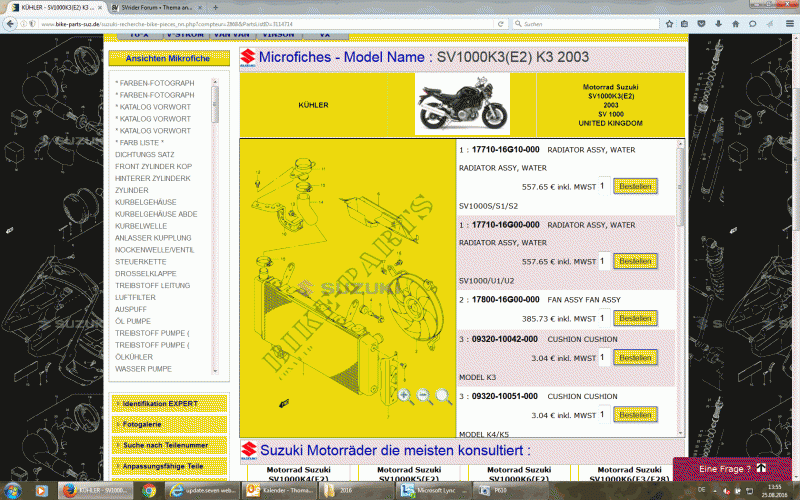Order cushion 09320-10042-000 with Bestellen
The width and height of the screenshot is (800, 500).
coord(635,358)
